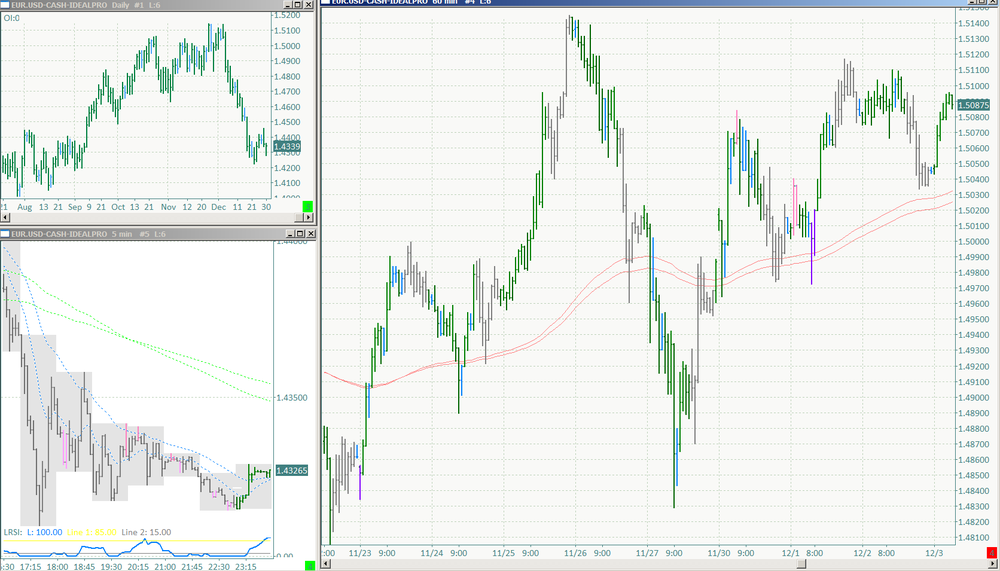Click the 11/30 date label on 60 min chart

coord(719,553)
